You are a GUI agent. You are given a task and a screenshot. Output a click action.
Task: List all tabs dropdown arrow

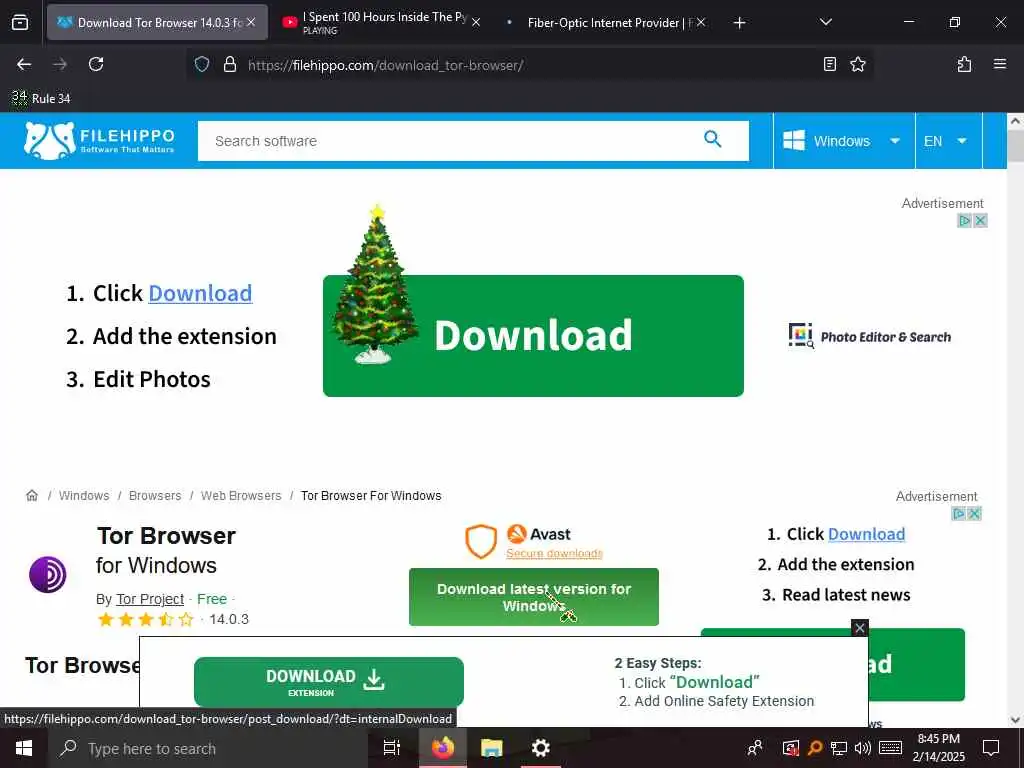pyautogui.click(x=825, y=22)
